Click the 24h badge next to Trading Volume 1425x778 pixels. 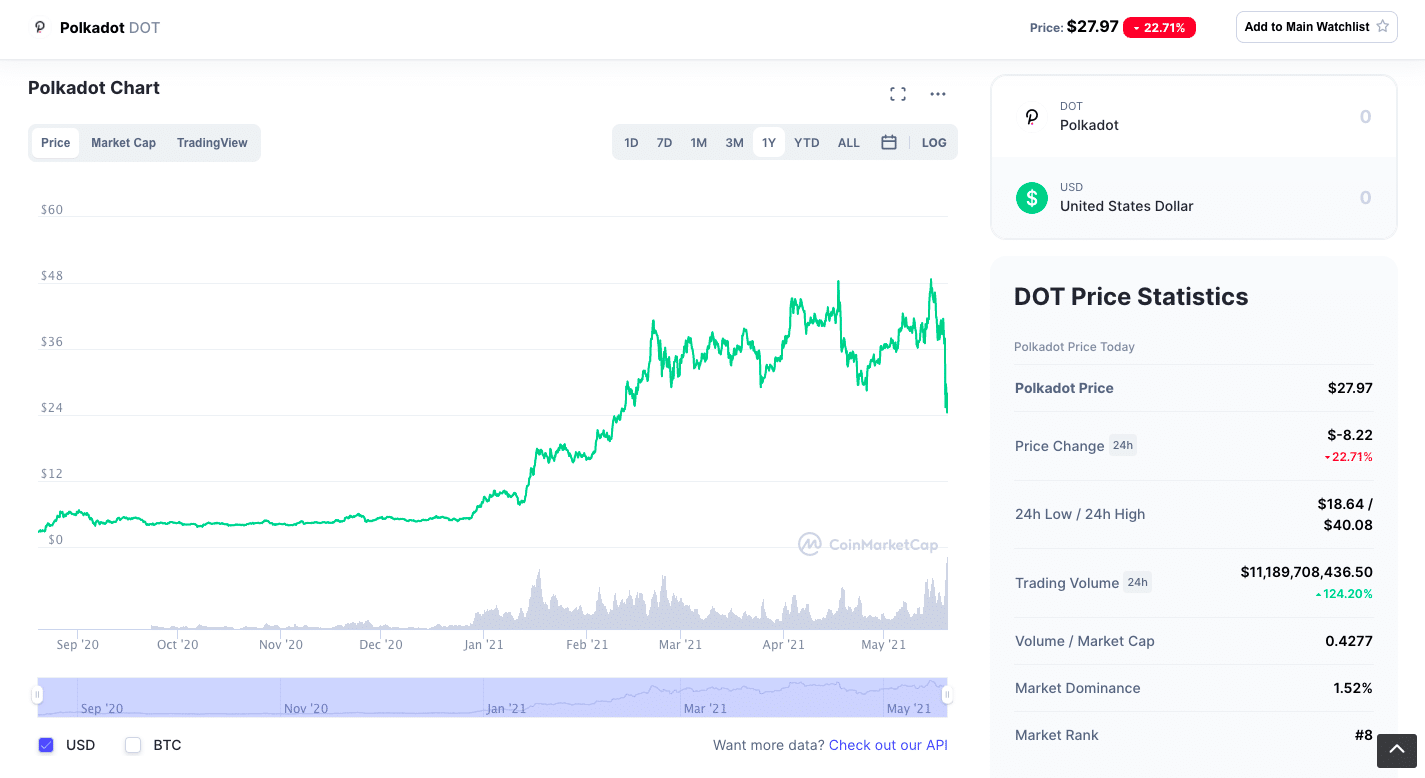click(x=1137, y=582)
